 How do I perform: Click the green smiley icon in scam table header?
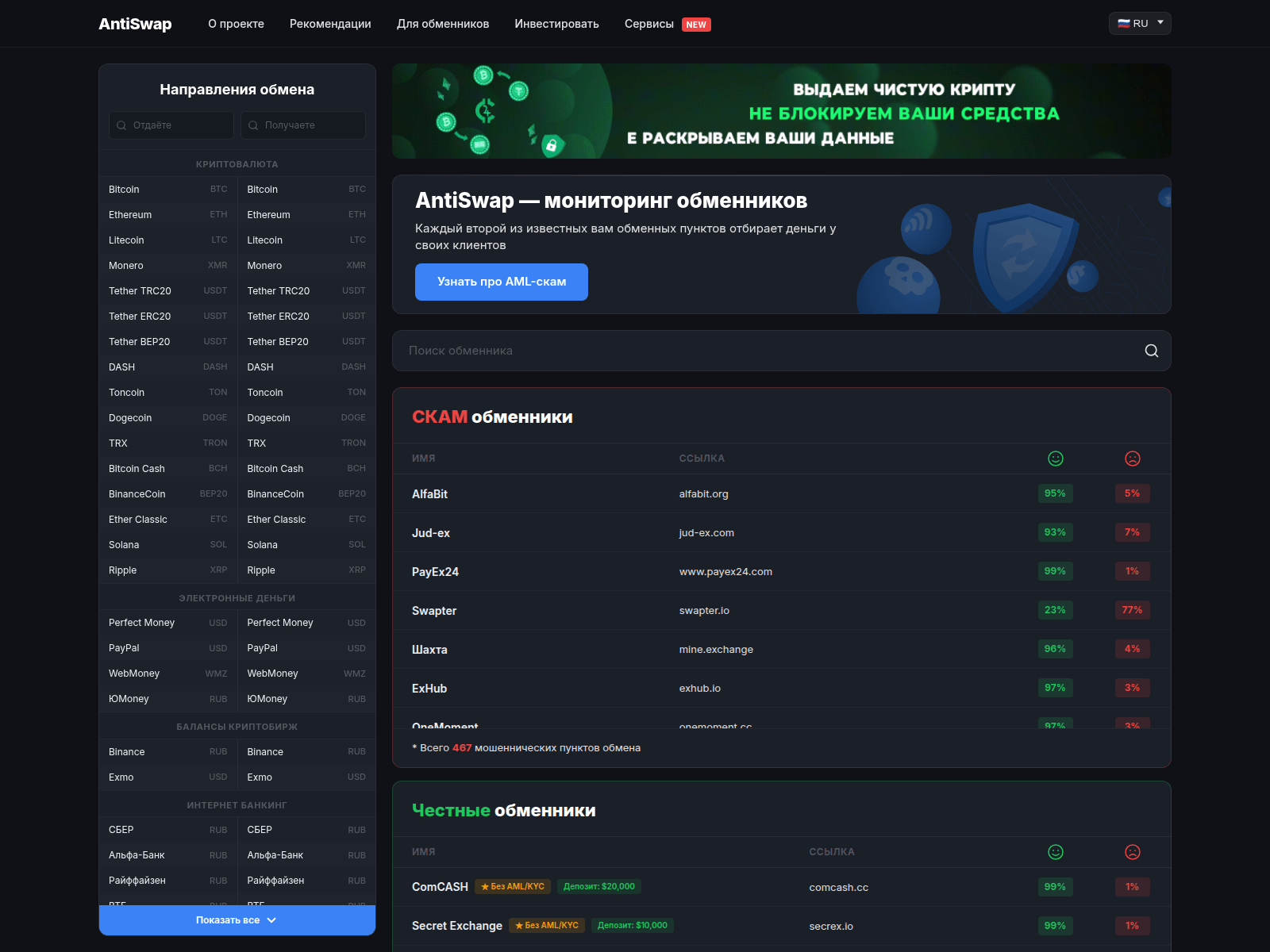(x=1055, y=459)
